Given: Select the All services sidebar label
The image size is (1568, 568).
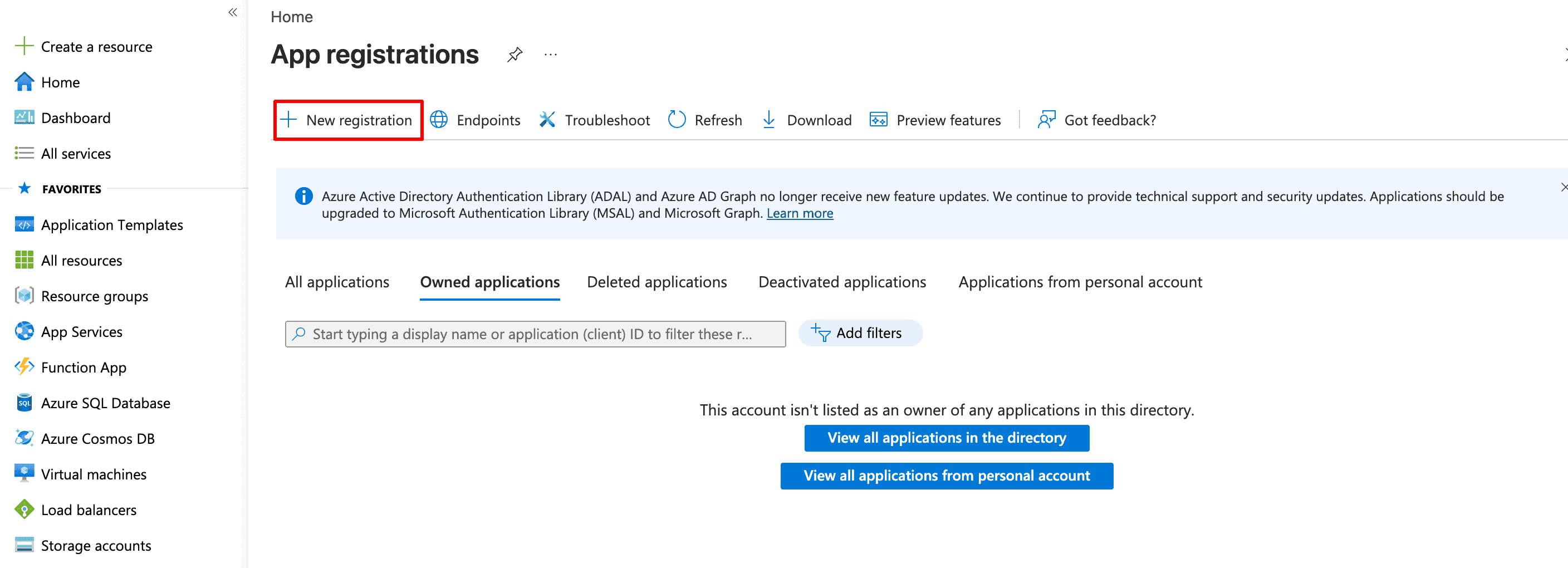Looking at the screenshot, I should pyautogui.click(x=76, y=153).
